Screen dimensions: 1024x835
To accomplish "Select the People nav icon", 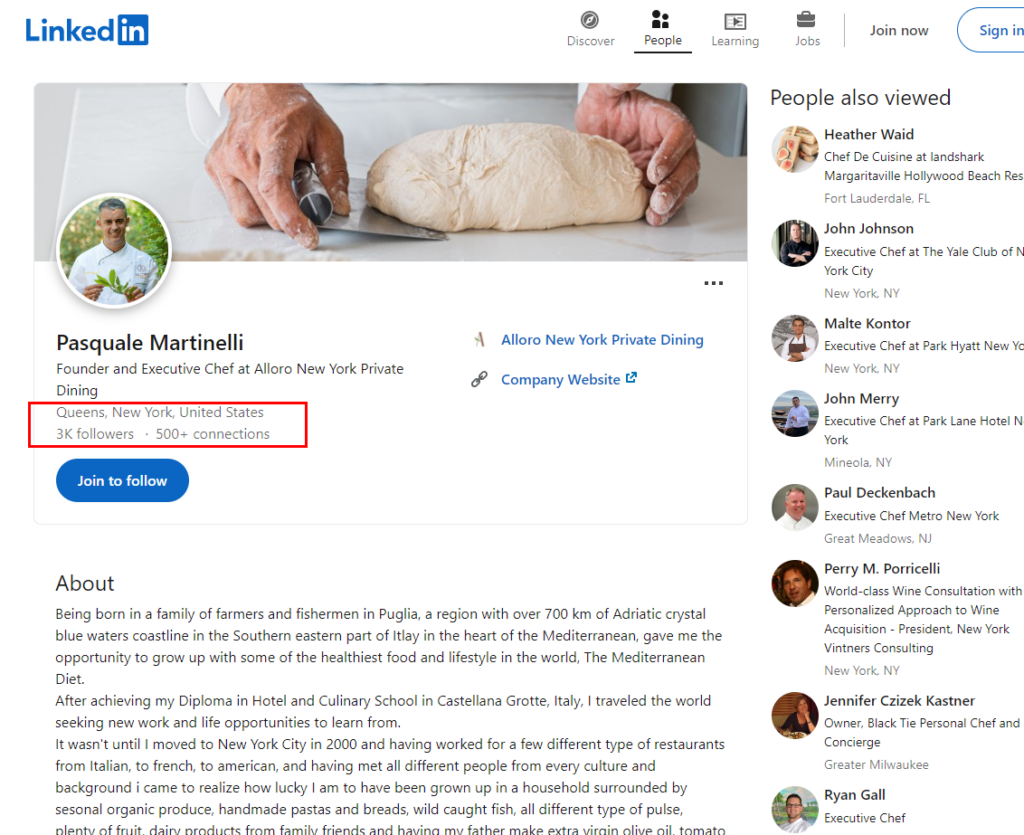I will pyautogui.click(x=662, y=20).
